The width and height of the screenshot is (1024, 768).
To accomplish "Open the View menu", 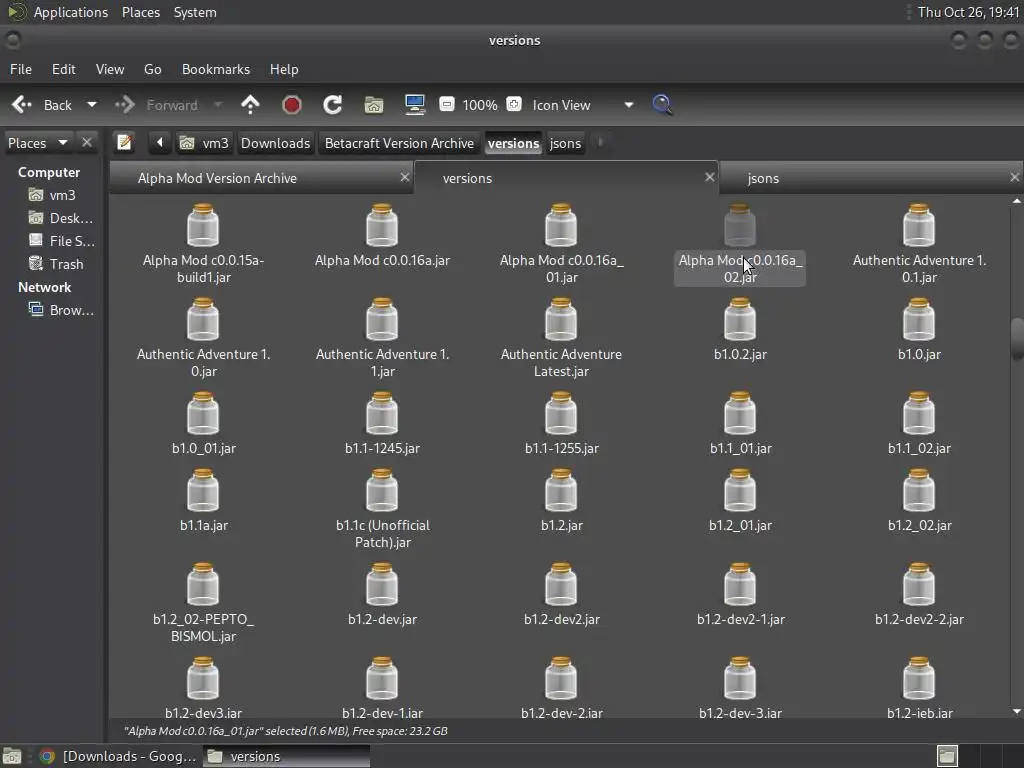I will [x=110, y=69].
